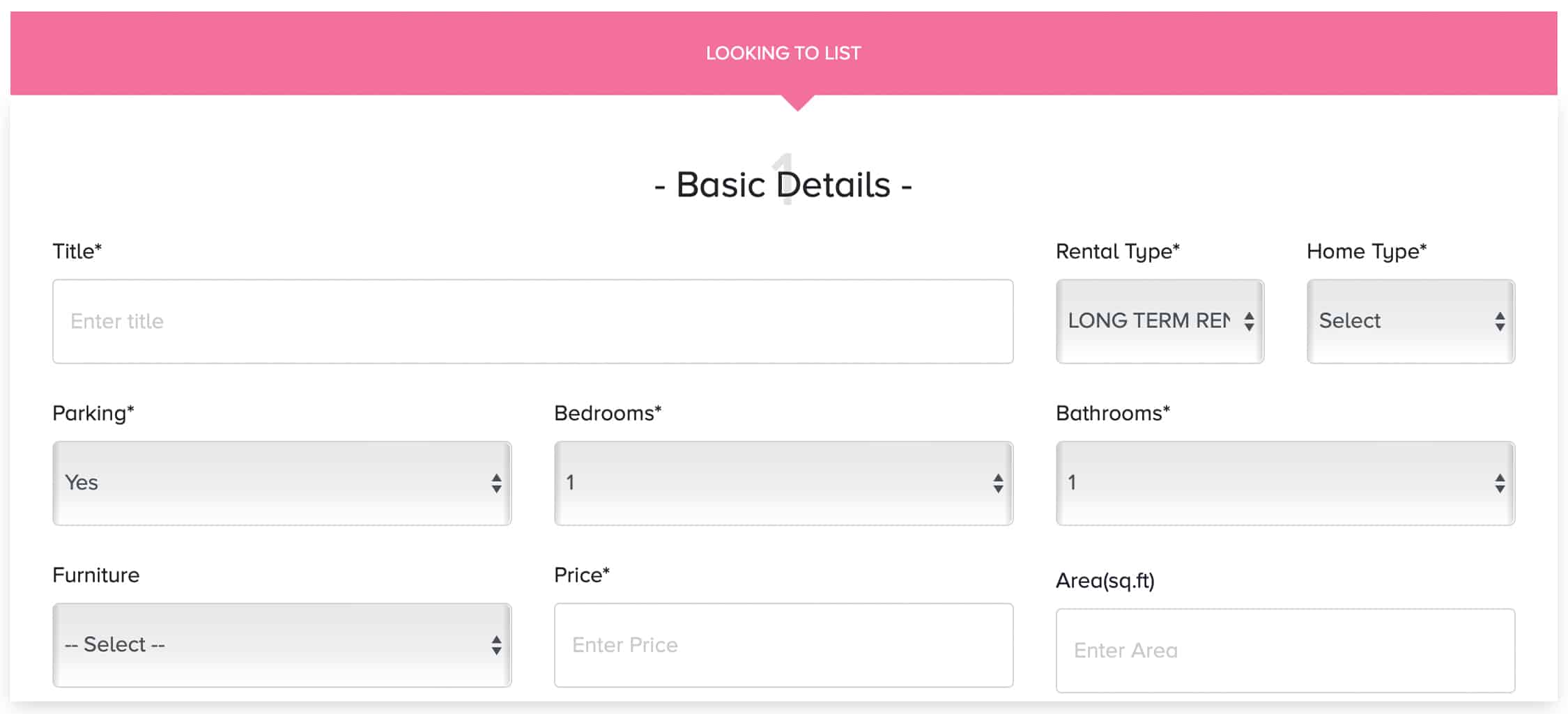Click the Title field label

77,251
